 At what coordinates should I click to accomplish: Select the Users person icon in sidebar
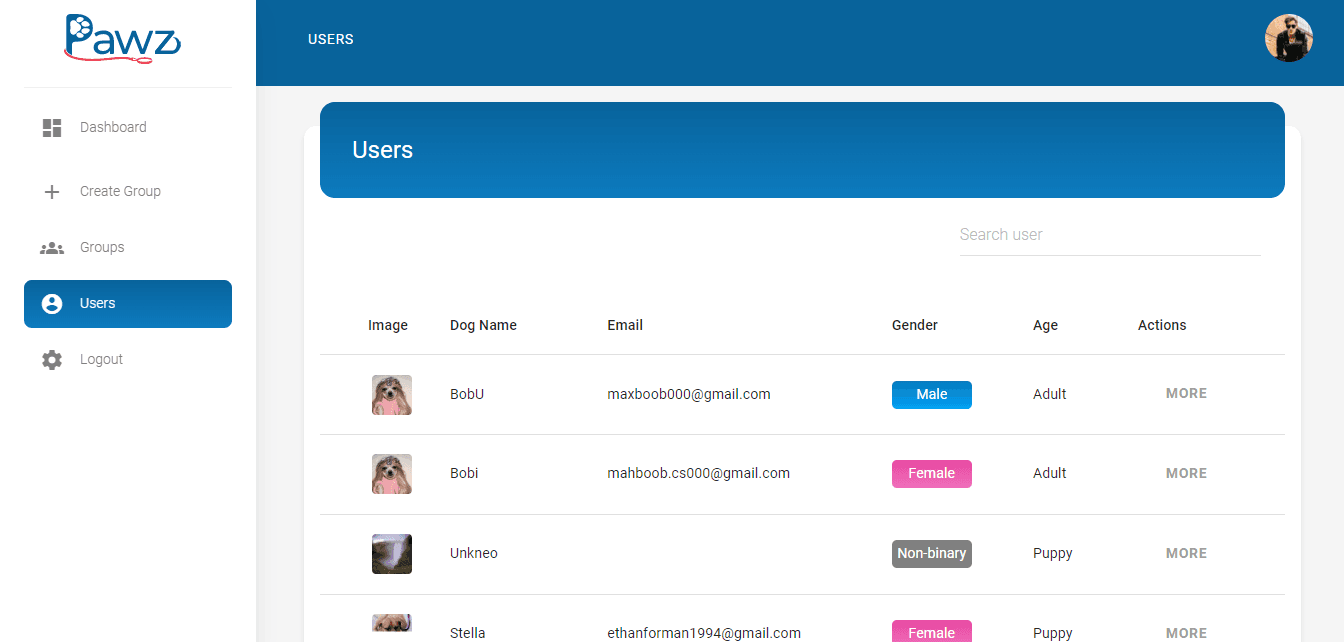pos(51,303)
